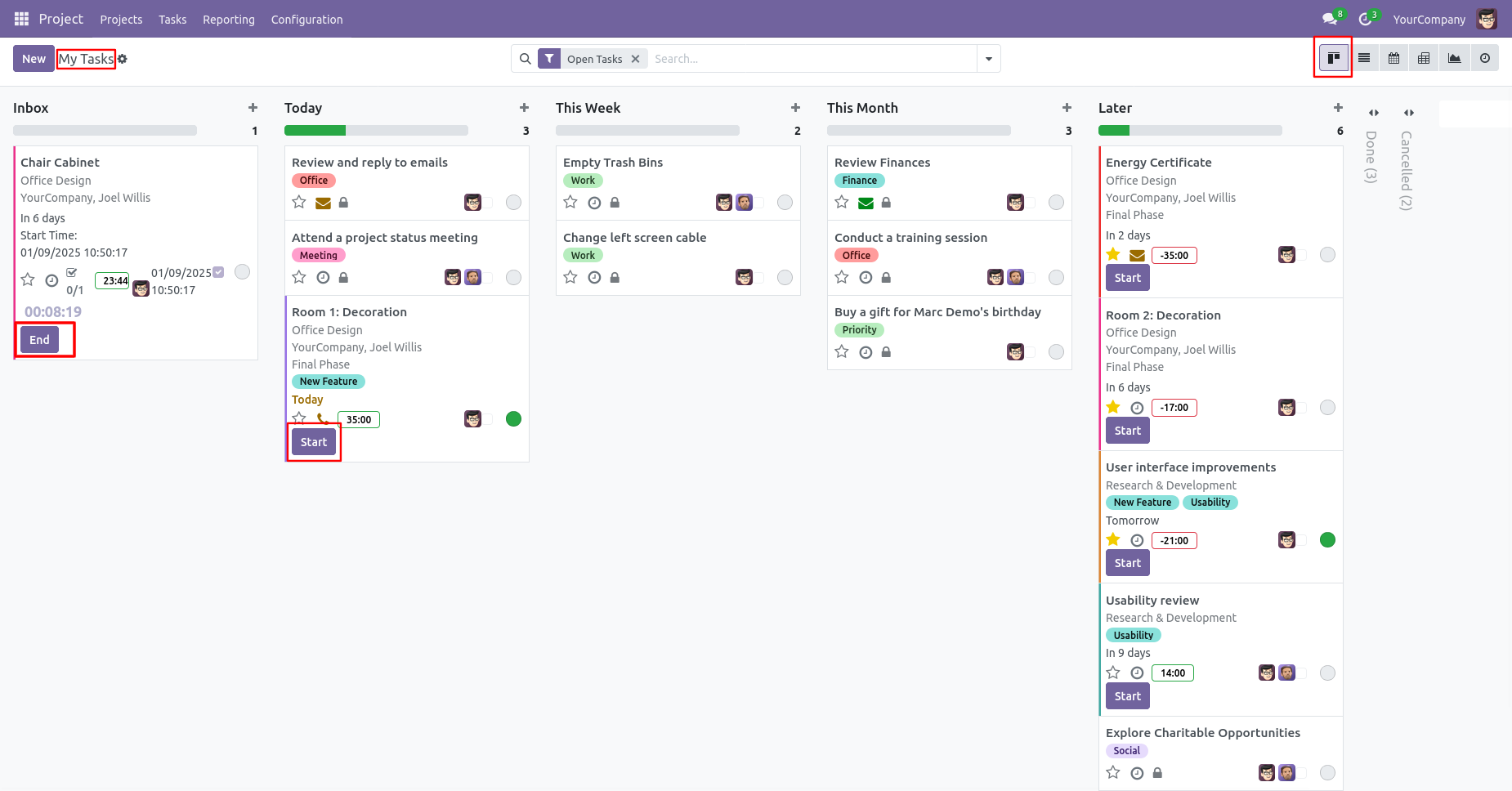Open activity clock on Usability review
Screen dimensions: 1512x791
point(1137,673)
